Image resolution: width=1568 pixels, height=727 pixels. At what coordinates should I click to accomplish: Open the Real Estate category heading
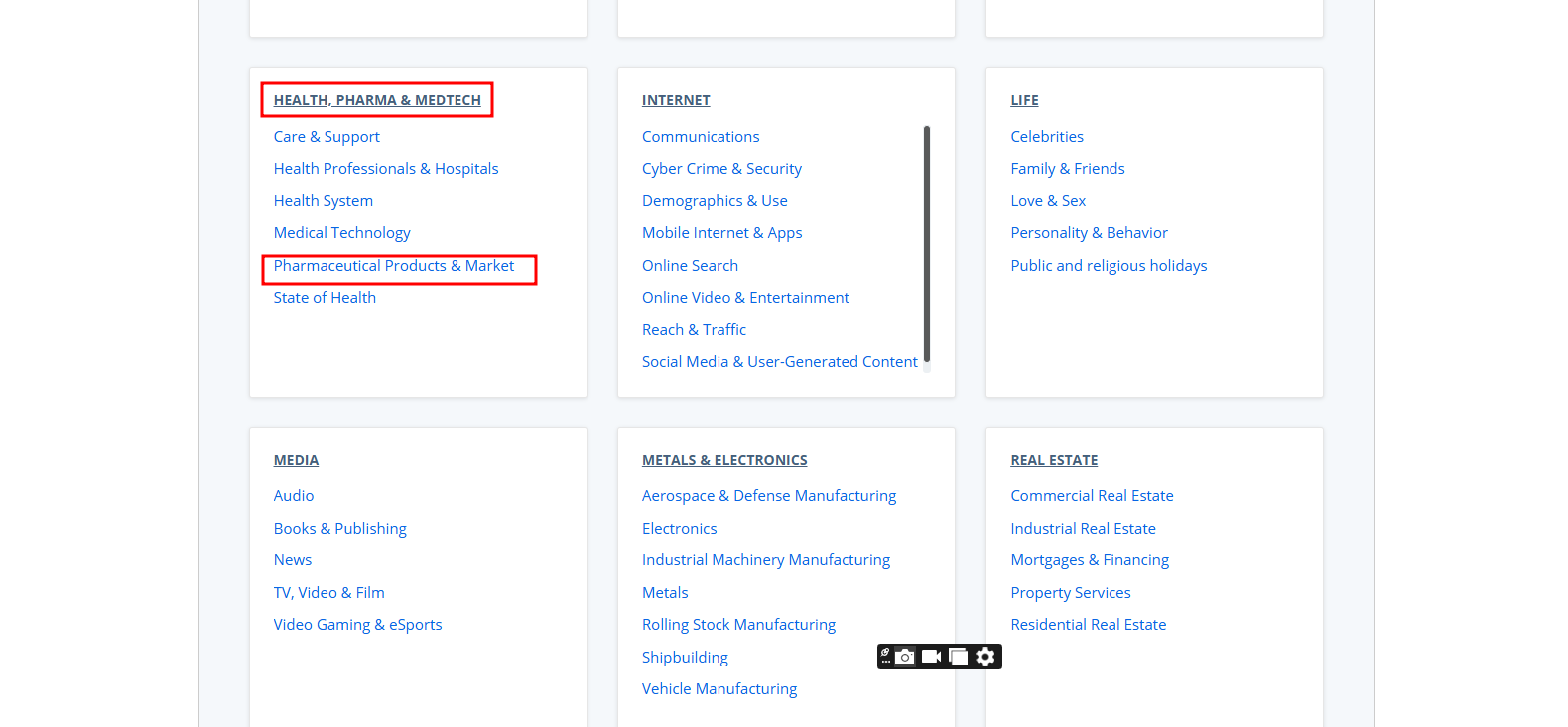[x=1054, y=460]
